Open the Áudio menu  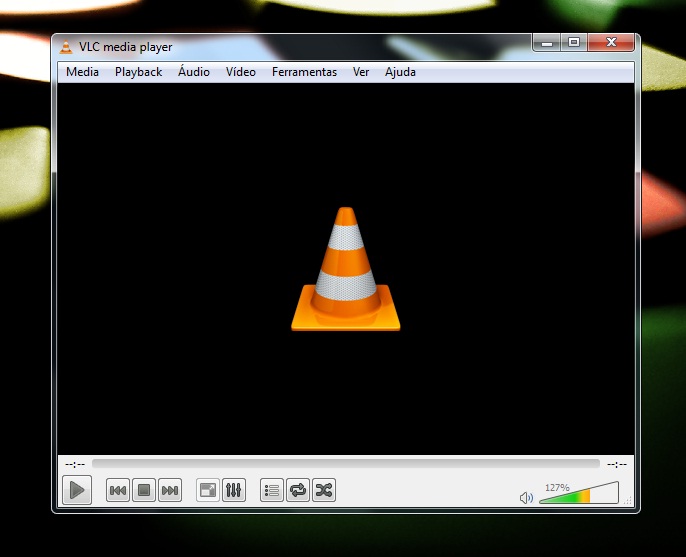[194, 72]
